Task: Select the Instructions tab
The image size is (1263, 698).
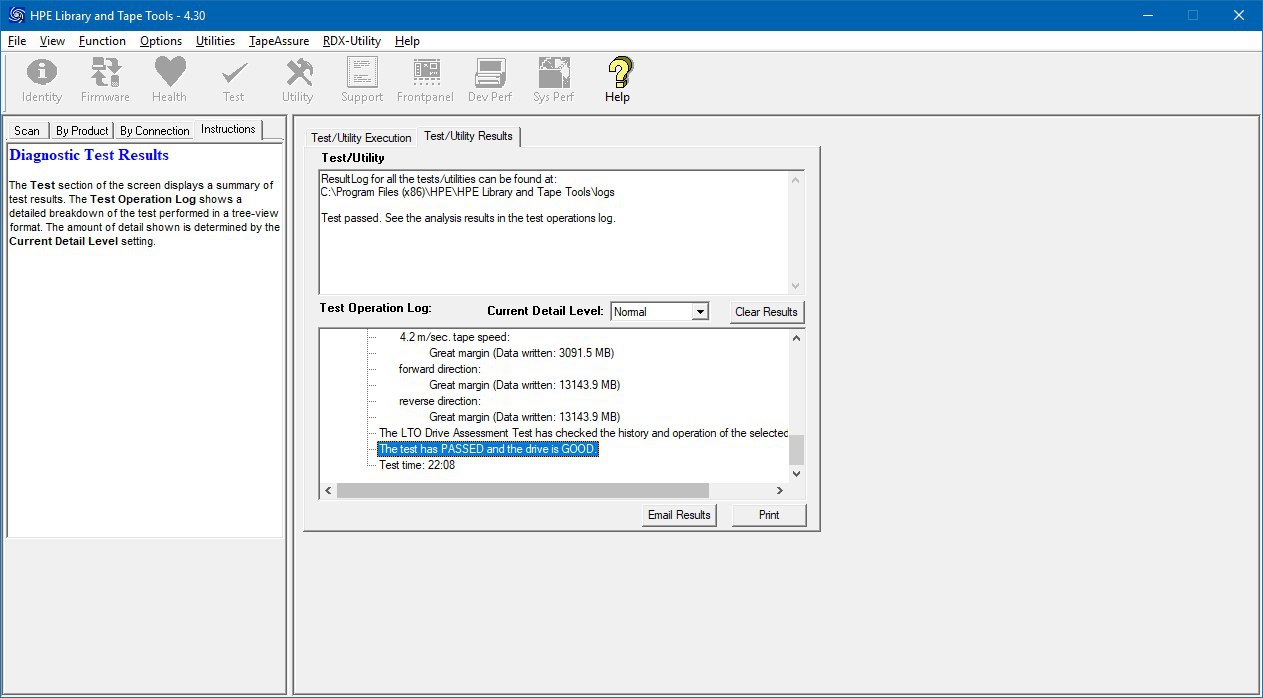Action: click(x=228, y=129)
